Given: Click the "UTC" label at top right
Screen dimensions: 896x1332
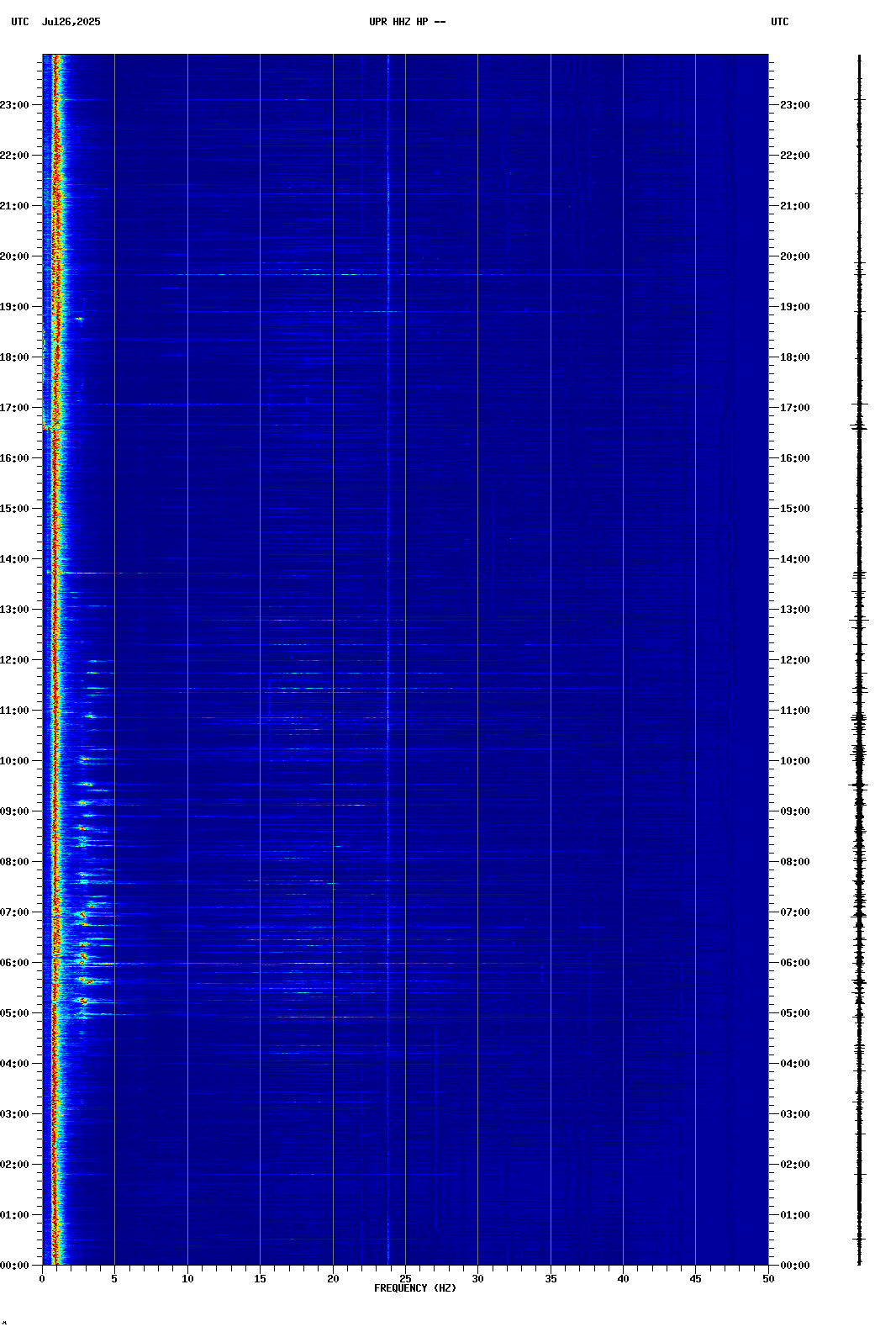Looking at the screenshot, I should click(780, 22).
